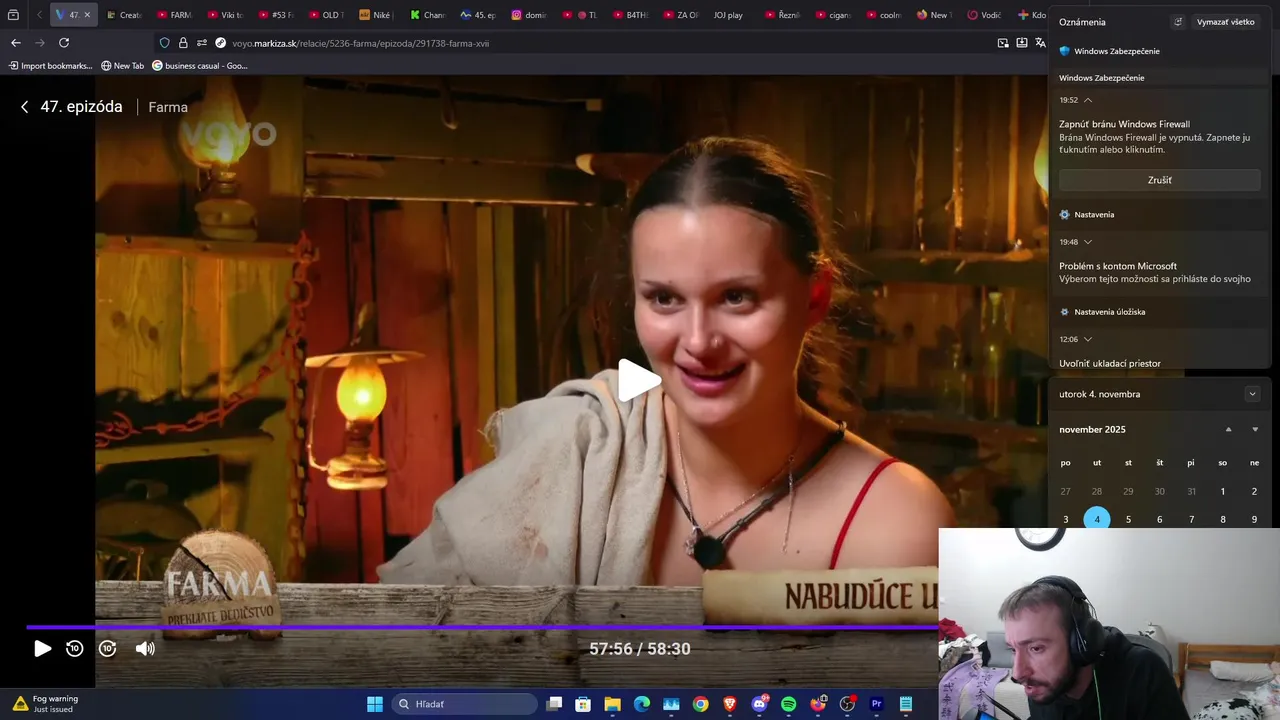The width and height of the screenshot is (1280, 720).
Task: Open Brave browser from the taskbar
Action: (729, 704)
